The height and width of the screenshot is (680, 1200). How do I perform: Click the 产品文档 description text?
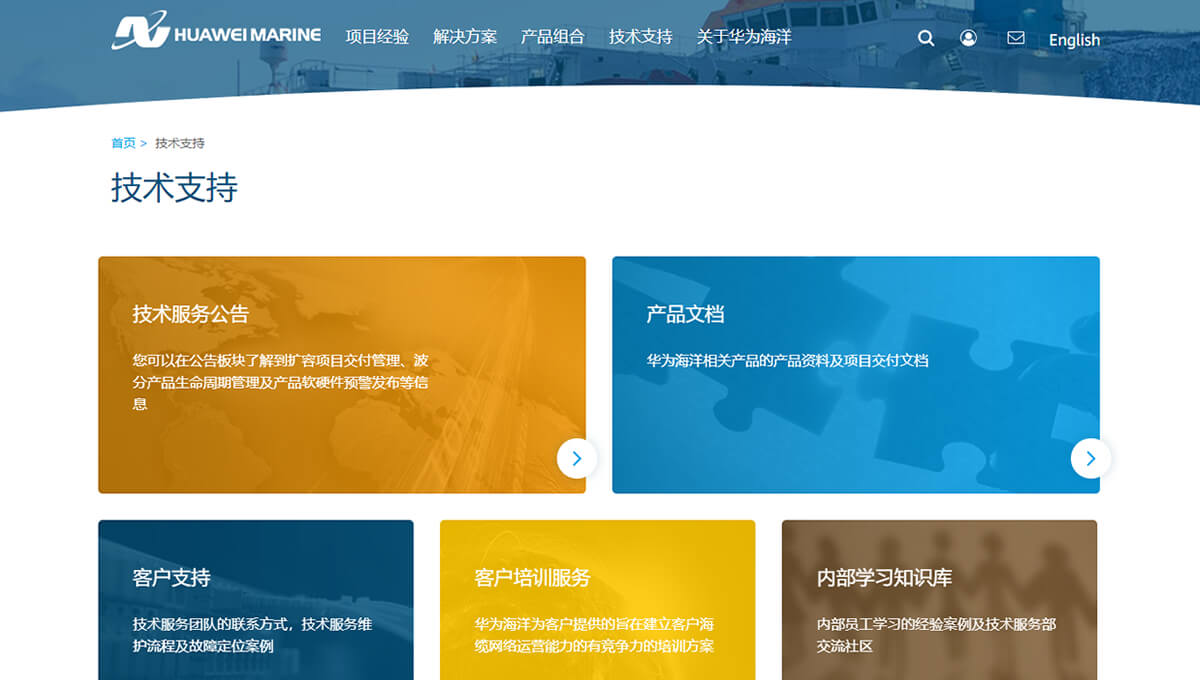787,360
